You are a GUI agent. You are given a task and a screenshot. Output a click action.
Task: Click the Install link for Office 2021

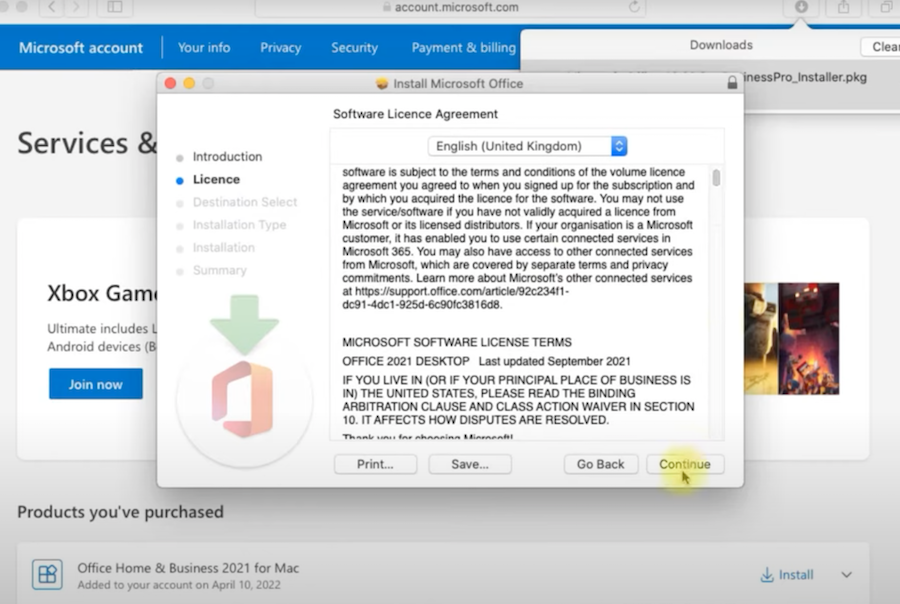pos(786,575)
